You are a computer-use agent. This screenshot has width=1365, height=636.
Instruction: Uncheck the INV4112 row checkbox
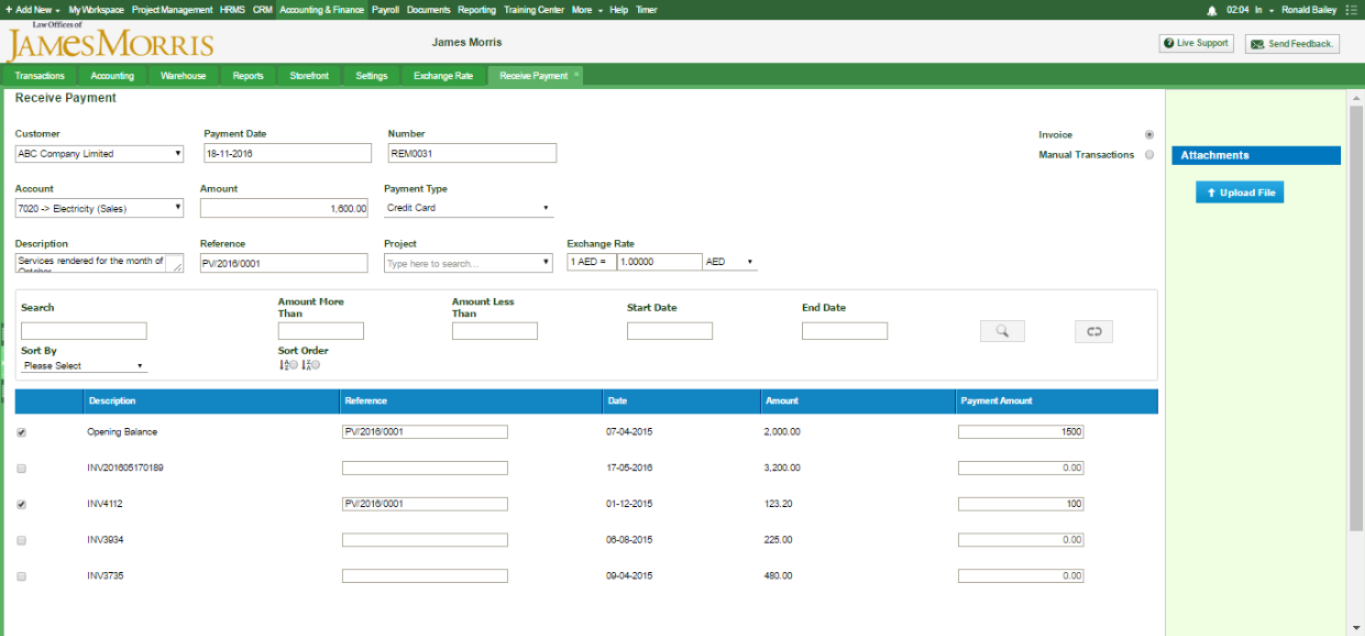22,504
